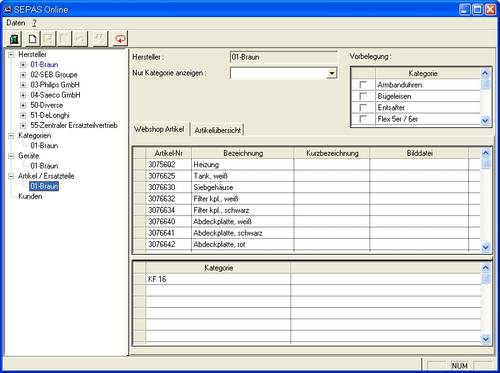Minimize the SEPAS Online window
Image resolution: width=500 pixels, height=373 pixels.
click(x=465, y=9)
